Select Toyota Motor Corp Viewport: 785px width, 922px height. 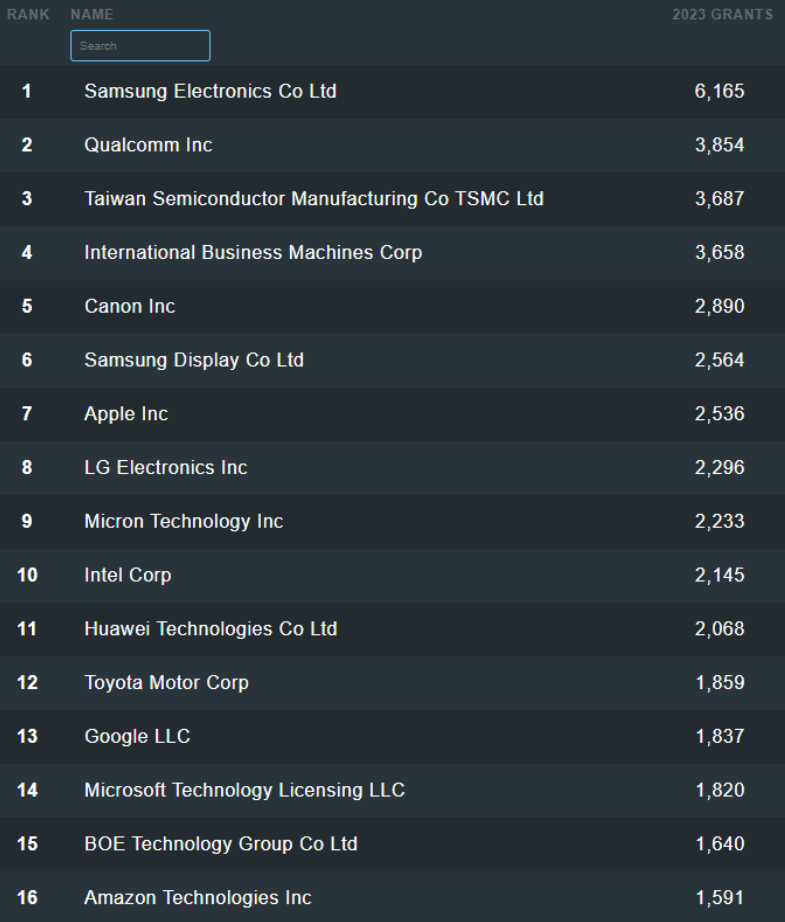166,683
